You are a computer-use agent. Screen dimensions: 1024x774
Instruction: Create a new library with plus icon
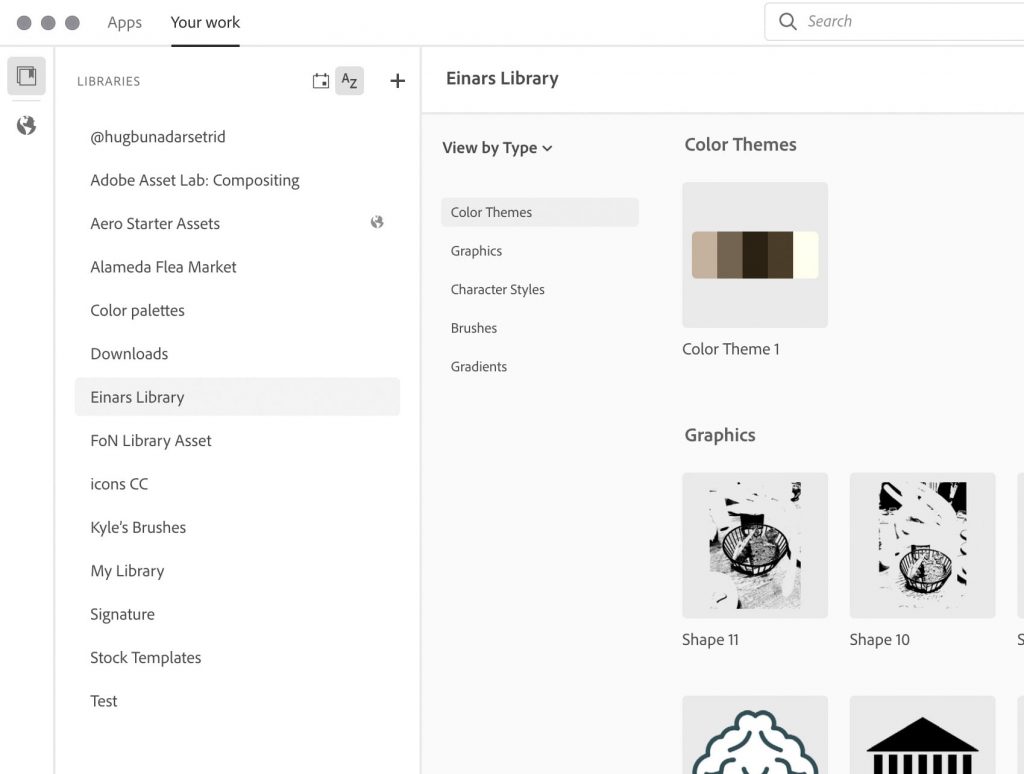click(397, 81)
